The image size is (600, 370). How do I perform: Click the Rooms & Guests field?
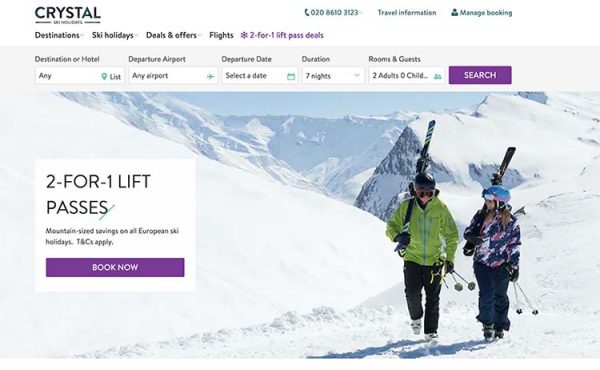tap(406, 76)
